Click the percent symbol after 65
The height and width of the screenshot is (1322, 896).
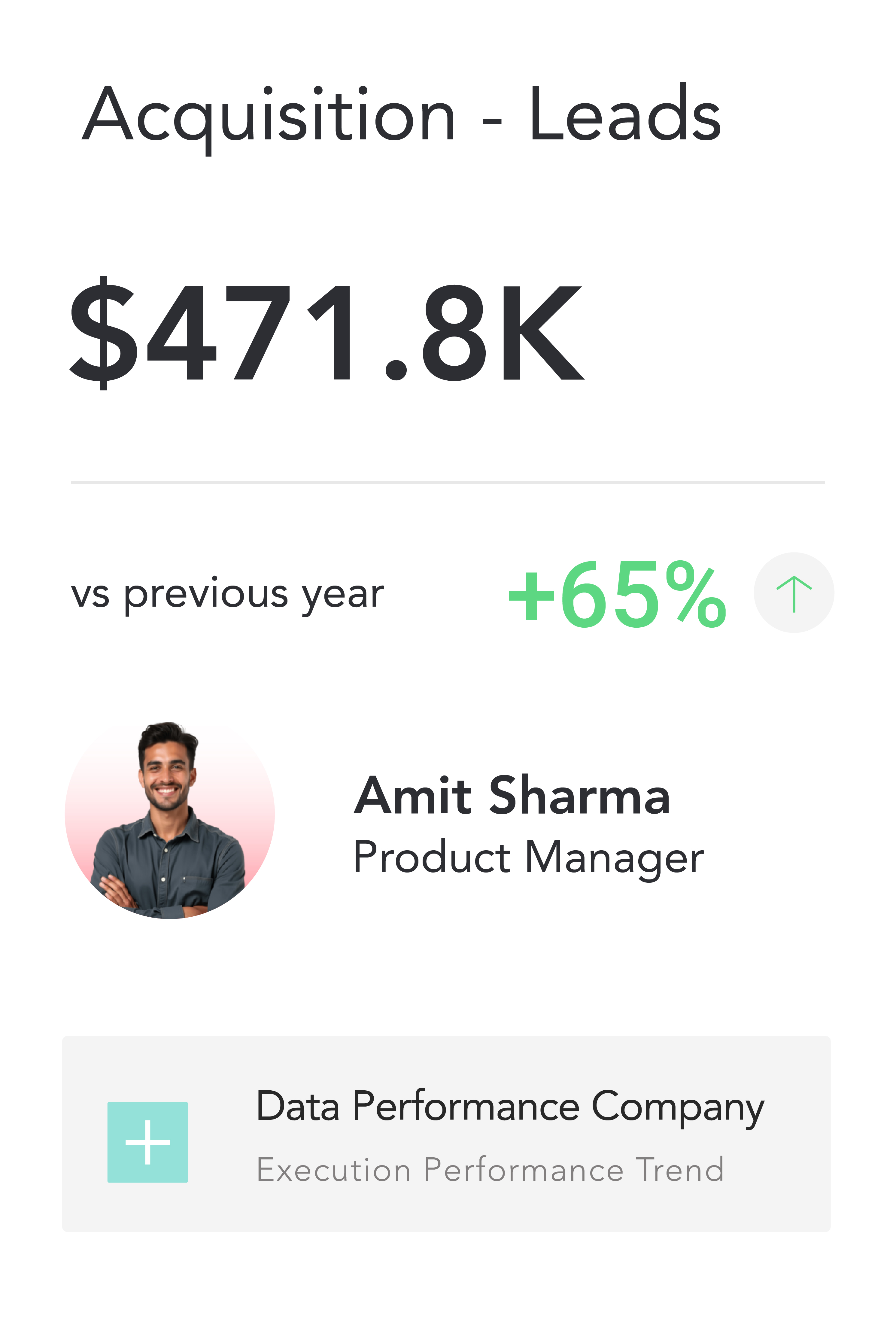coord(695,594)
